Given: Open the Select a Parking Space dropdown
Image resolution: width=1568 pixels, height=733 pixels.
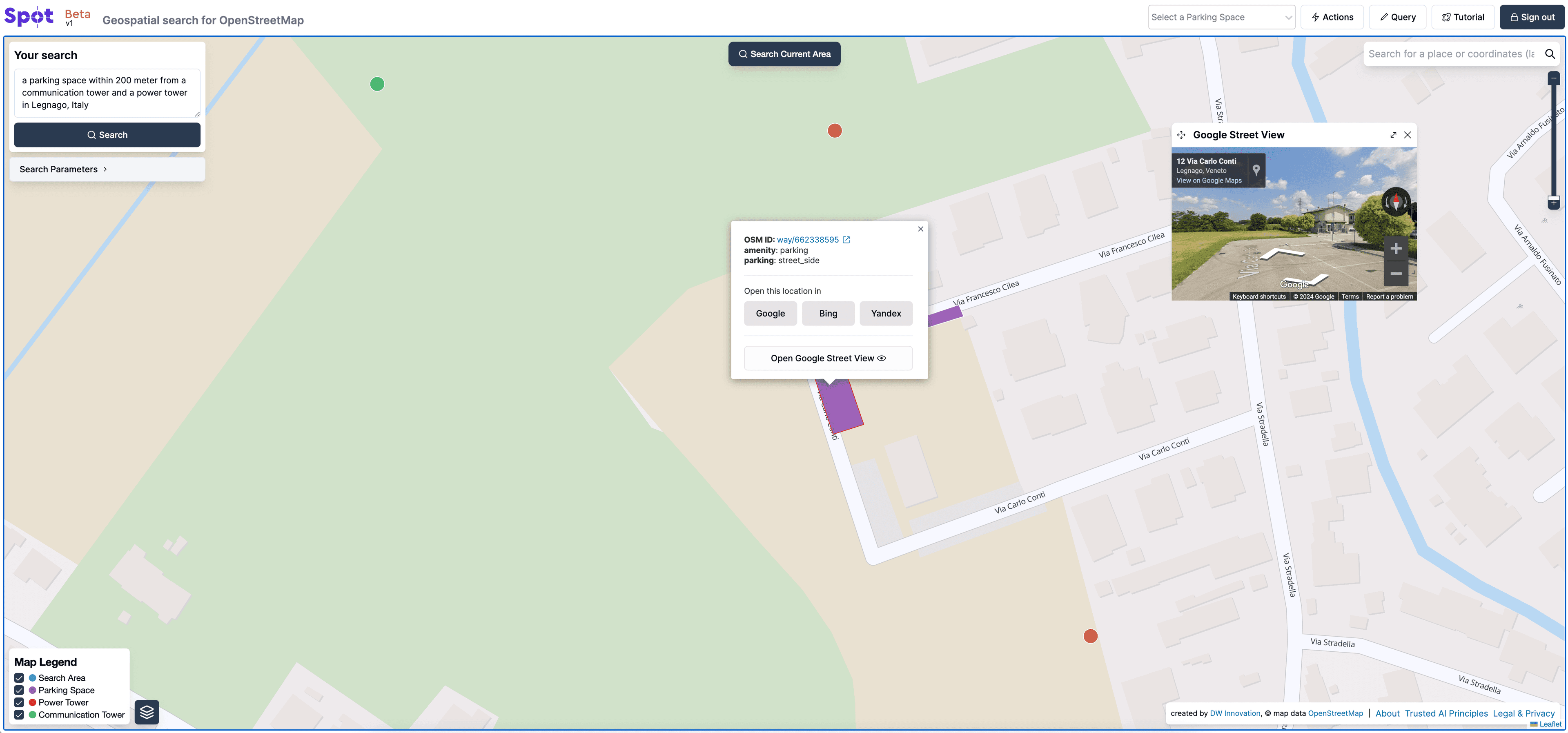Looking at the screenshot, I should click(x=1221, y=18).
